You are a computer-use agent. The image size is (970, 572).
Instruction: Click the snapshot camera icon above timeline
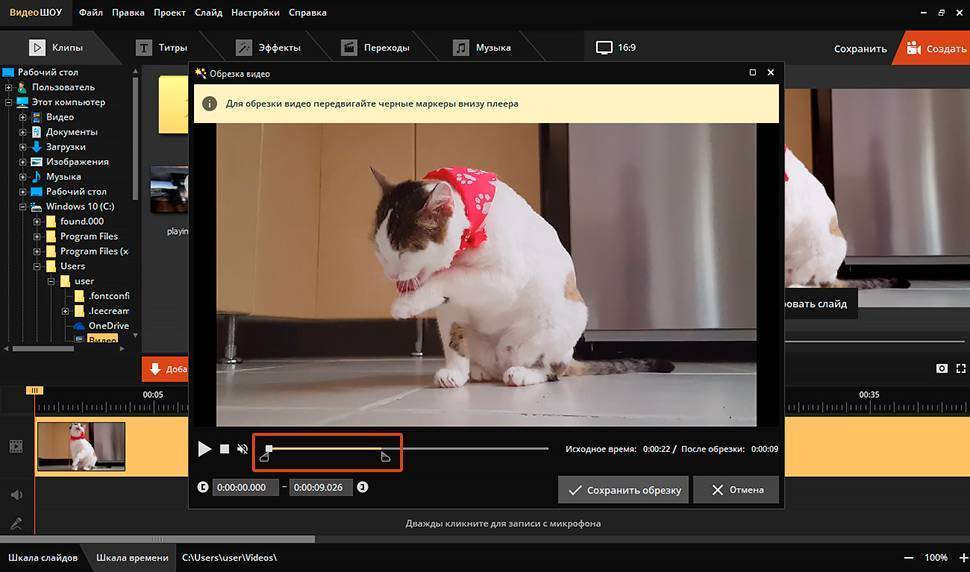(941, 369)
